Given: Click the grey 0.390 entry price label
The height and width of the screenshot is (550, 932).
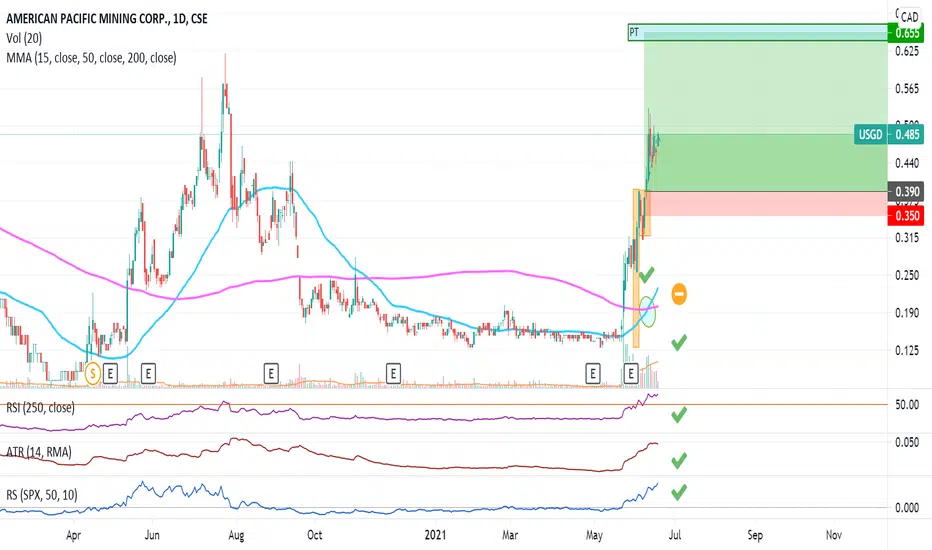Looking at the screenshot, I should (906, 192).
